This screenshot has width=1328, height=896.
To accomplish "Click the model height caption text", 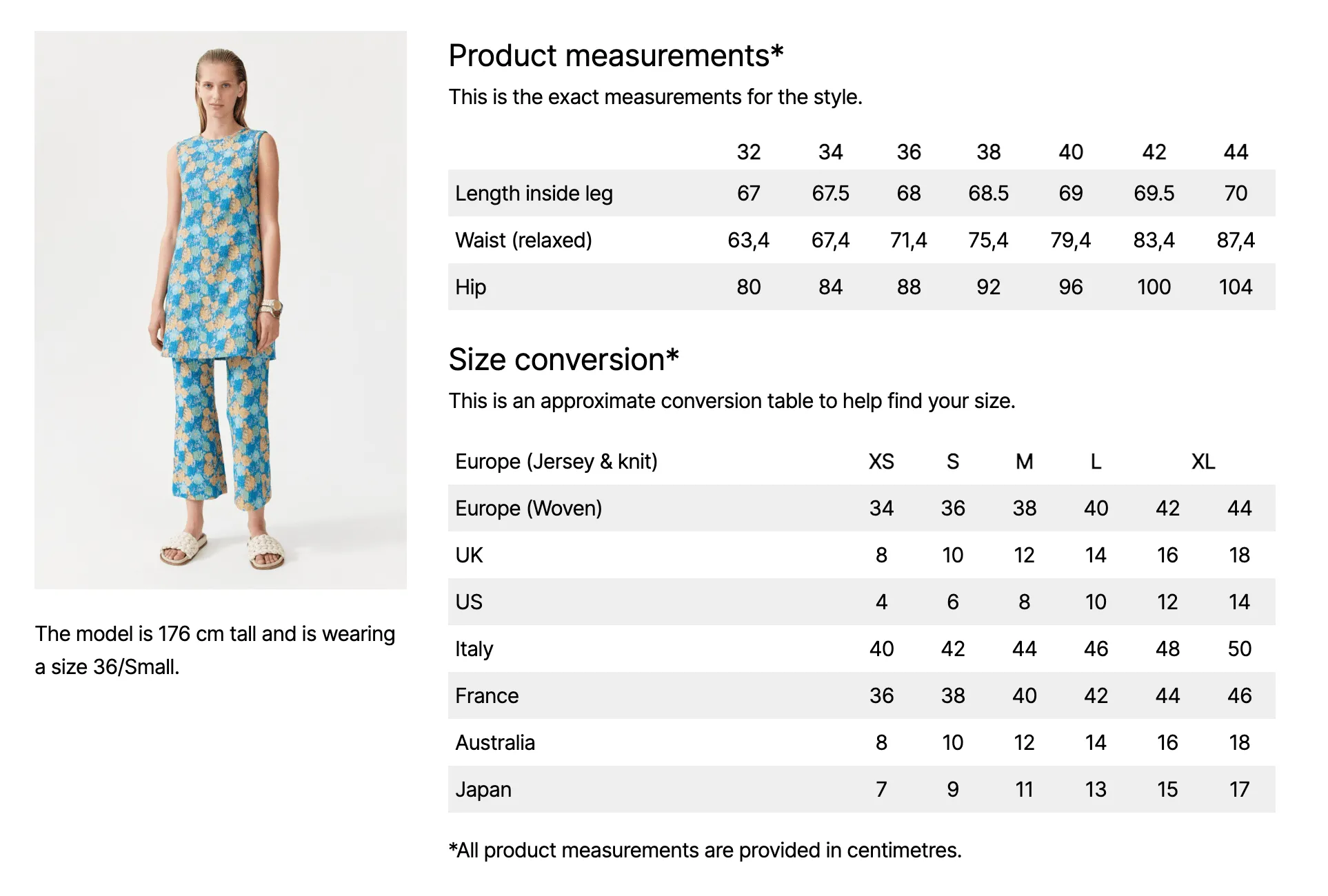I will 215,650.
